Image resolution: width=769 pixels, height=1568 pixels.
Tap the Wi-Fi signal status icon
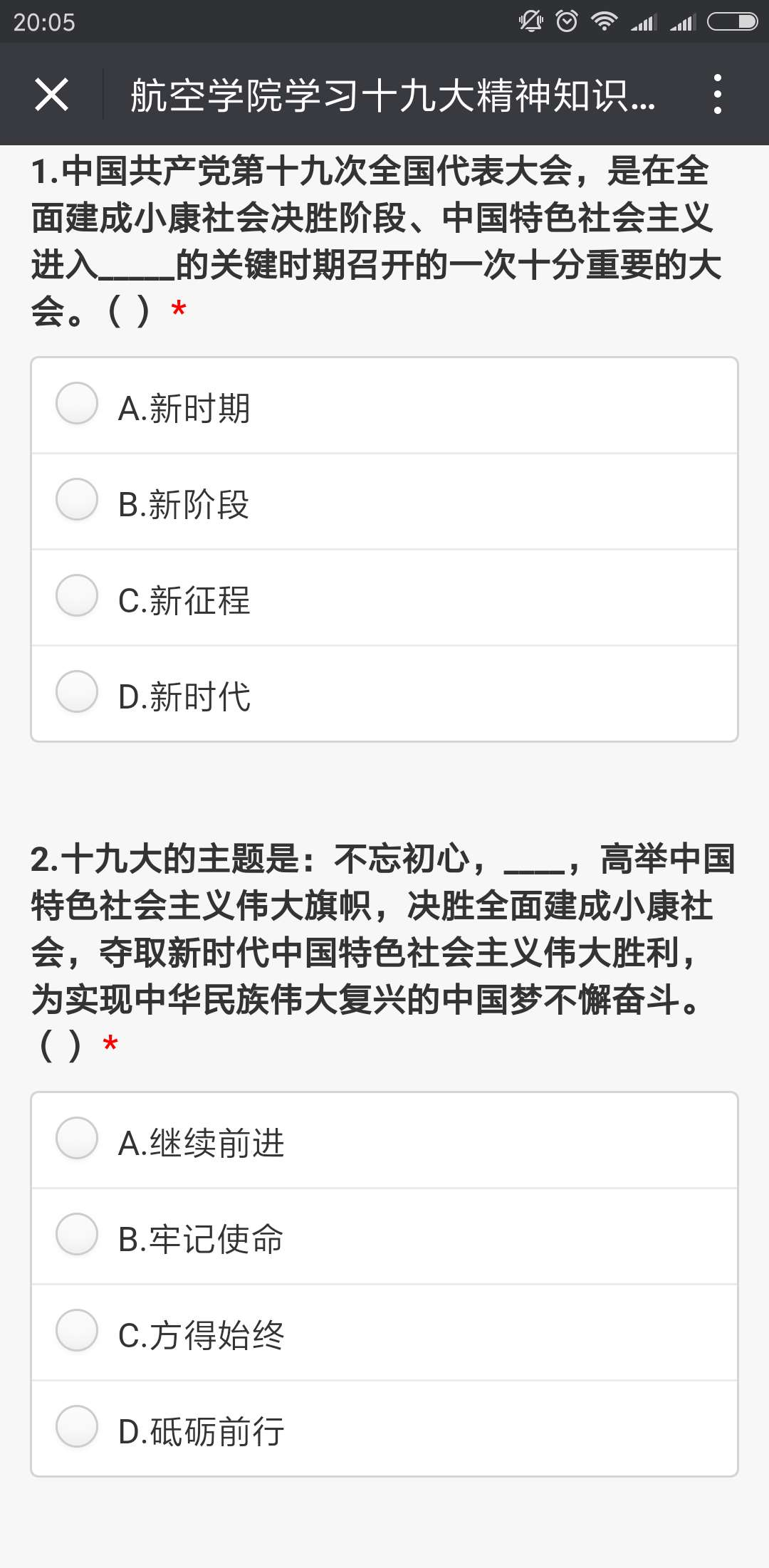(x=604, y=22)
